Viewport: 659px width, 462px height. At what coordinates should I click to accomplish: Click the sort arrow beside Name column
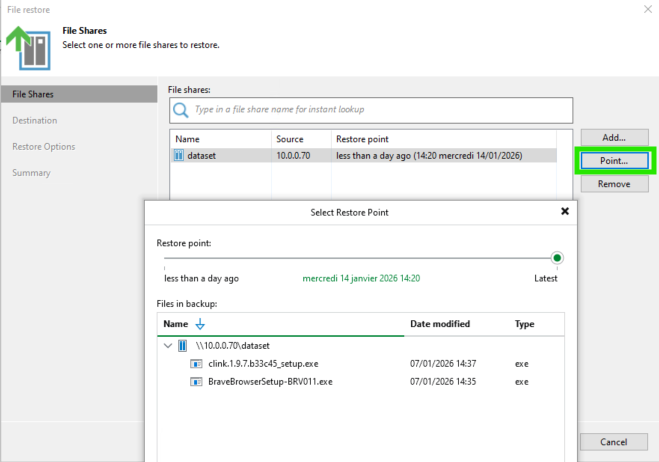click(x=199, y=324)
